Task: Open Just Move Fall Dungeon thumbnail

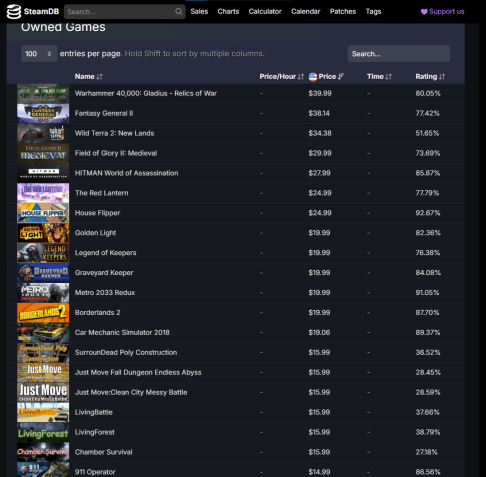Action: click(43, 372)
